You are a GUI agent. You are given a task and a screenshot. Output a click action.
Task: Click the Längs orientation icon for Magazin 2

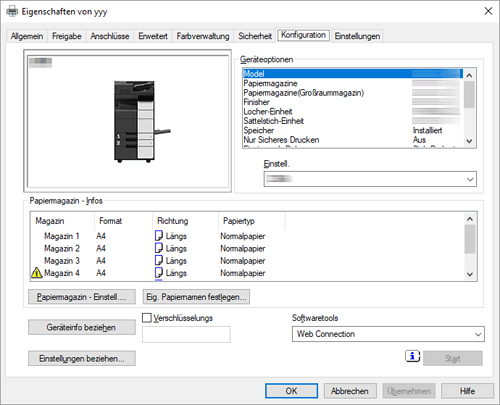(159, 248)
